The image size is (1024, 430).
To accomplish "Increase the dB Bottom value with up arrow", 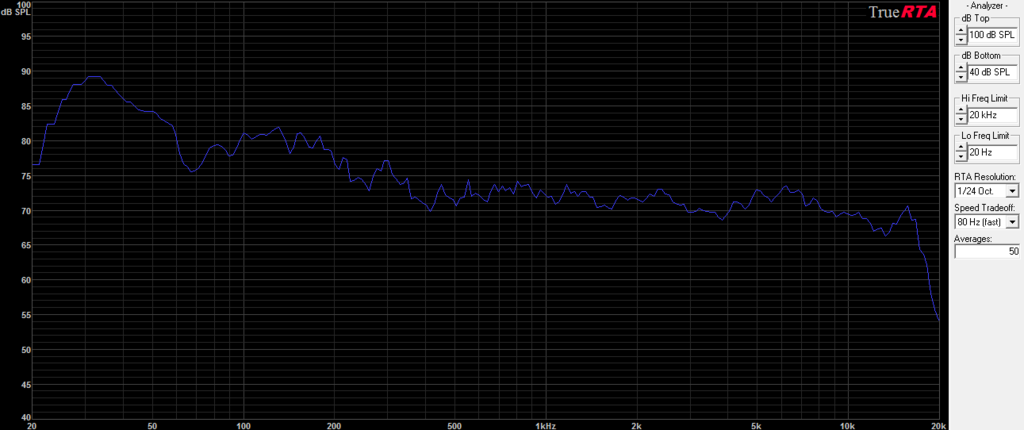I will 960,68.
